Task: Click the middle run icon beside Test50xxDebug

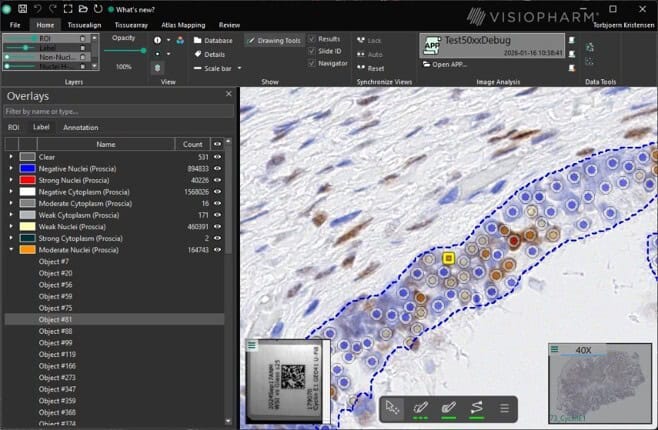Action: pos(571,54)
